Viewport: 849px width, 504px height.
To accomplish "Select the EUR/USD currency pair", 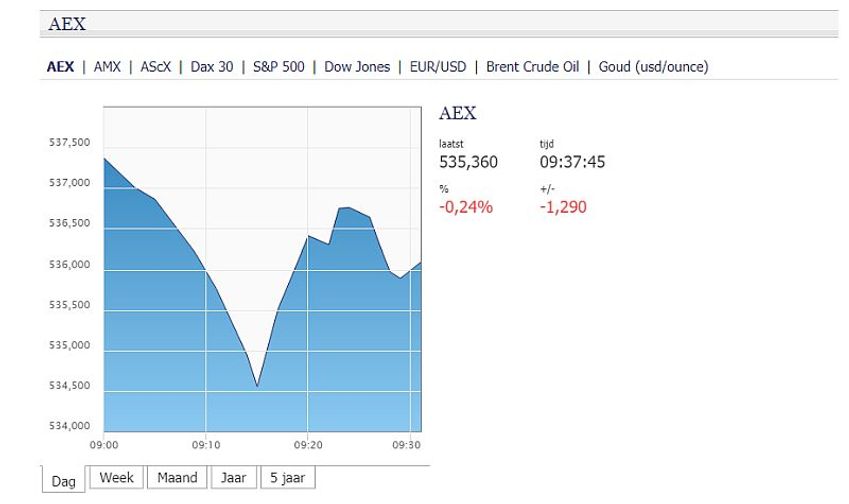I will click(x=437, y=67).
